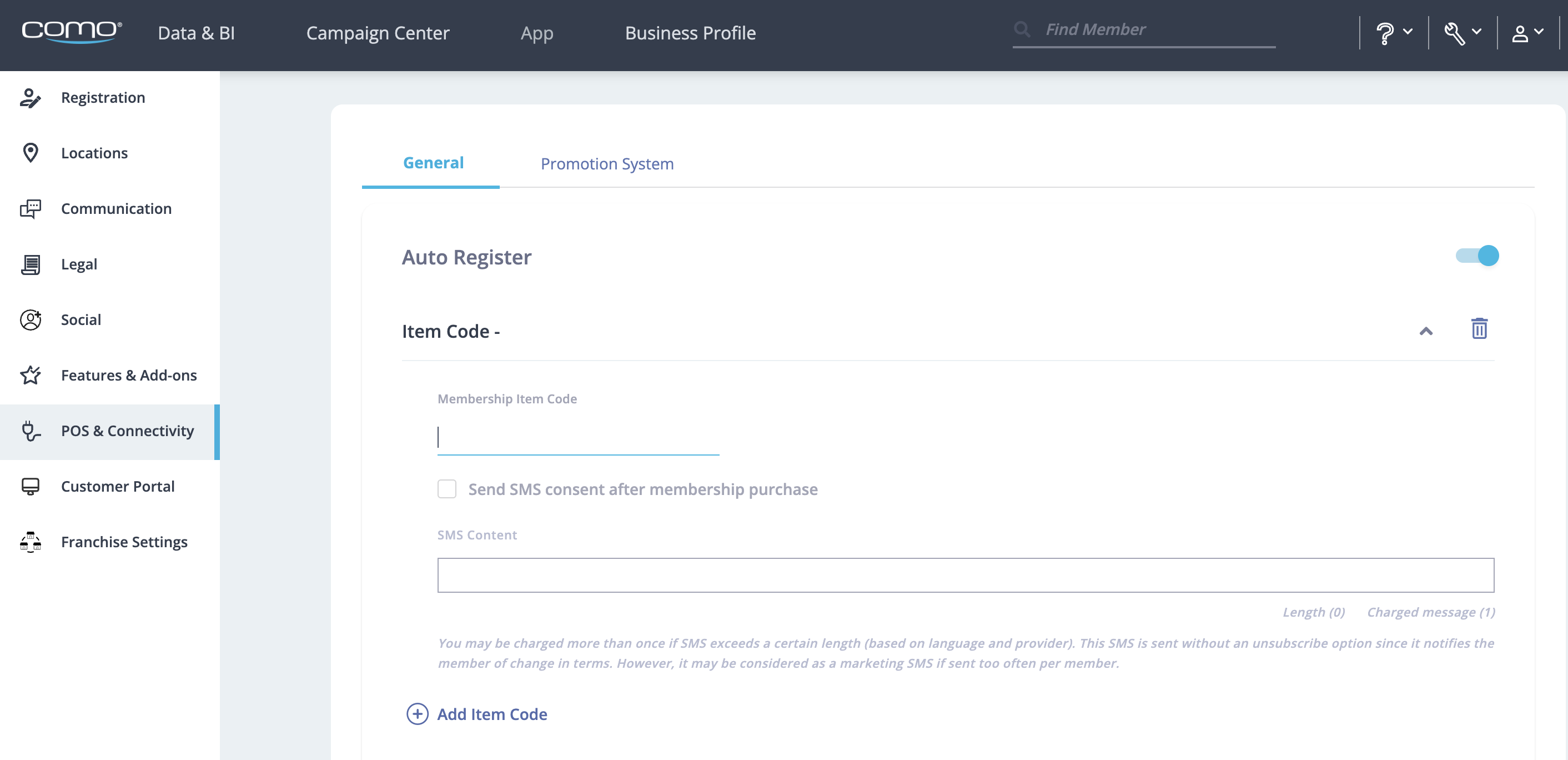This screenshot has height=760, width=1568.
Task: Click the Como logo
Action: pos(72,32)
